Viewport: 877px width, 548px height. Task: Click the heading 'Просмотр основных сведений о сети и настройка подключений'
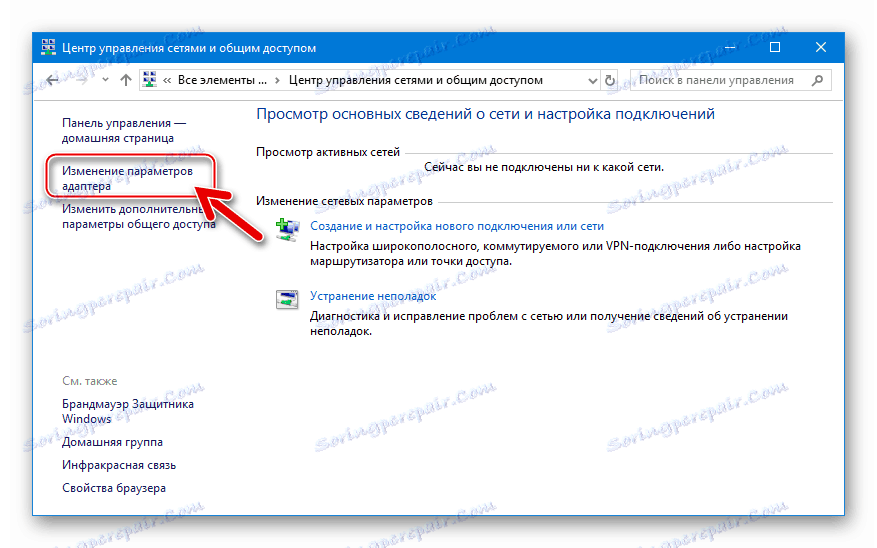click(485, 114)
